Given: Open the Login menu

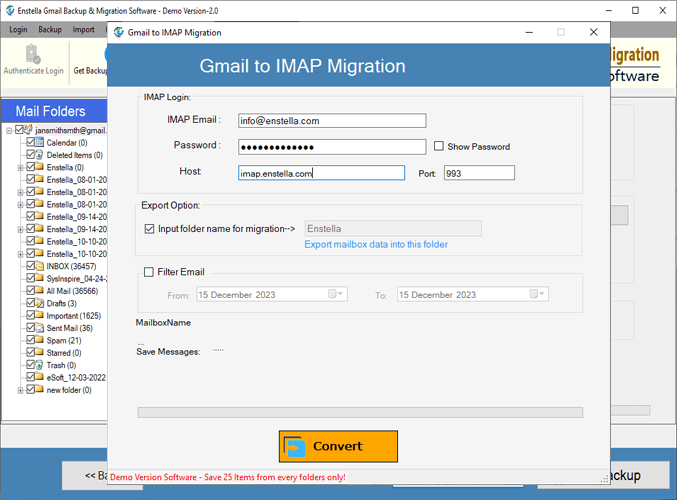Looking at the screenshot, I should (19, 30).
